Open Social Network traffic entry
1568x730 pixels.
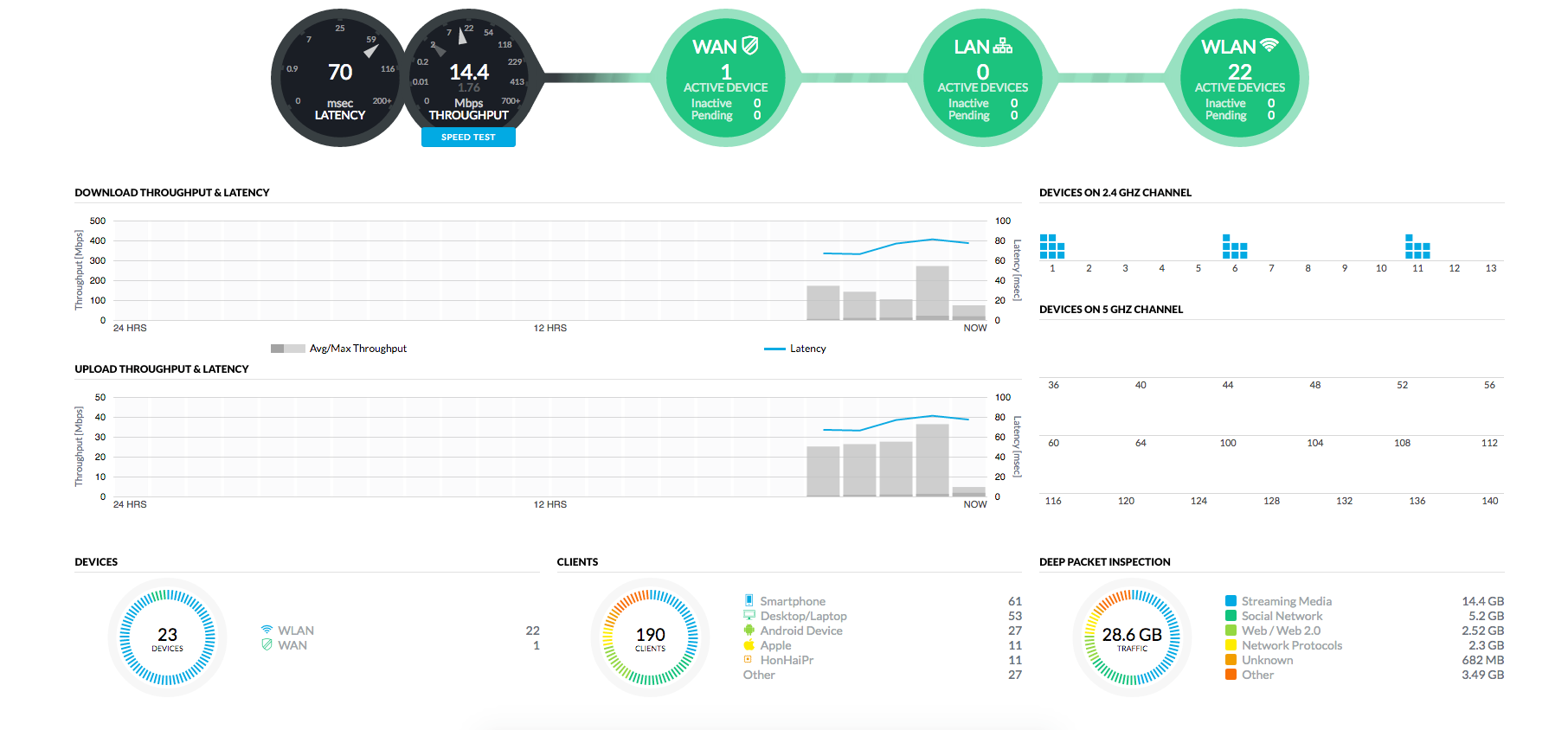1365,616
